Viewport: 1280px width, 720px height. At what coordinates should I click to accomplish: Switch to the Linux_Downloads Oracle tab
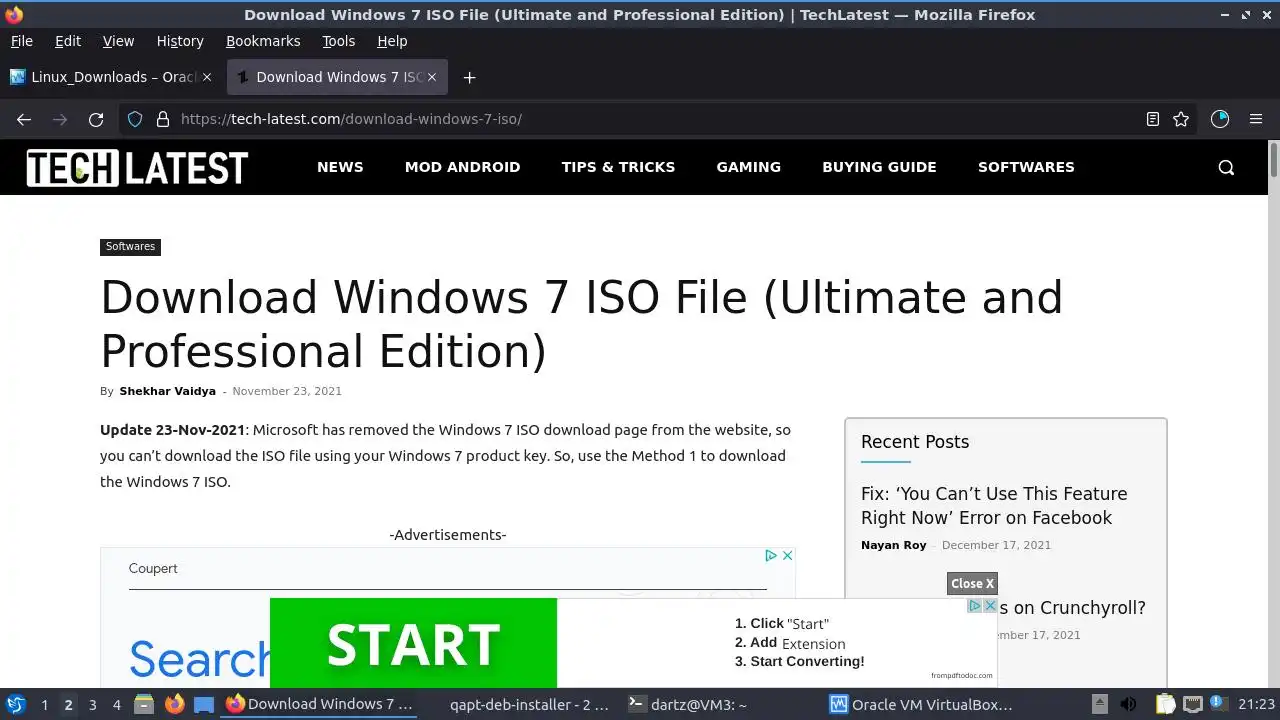click(110, 77)
